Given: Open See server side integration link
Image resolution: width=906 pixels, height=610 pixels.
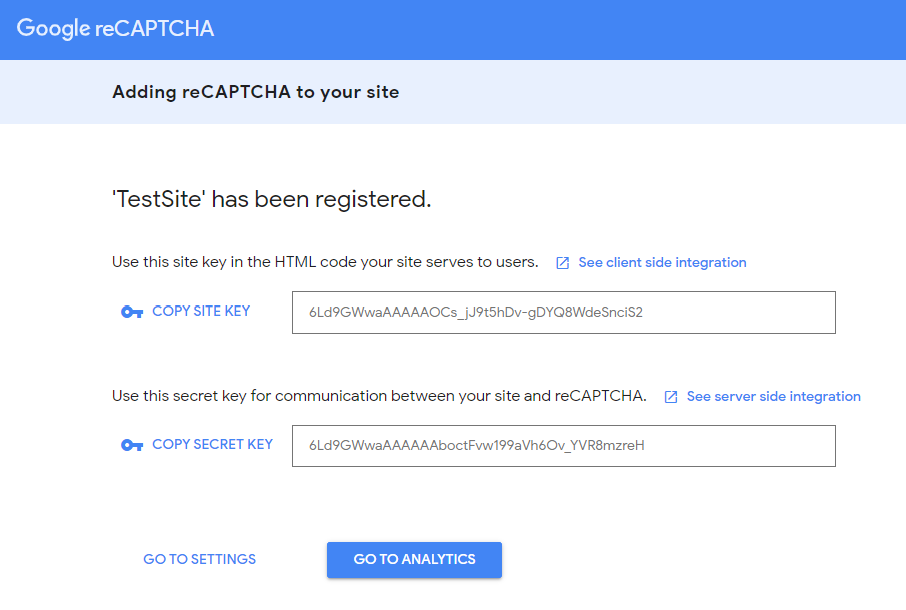Looking at the screenshot, I should pyautogui.click(x=774, y=396).
